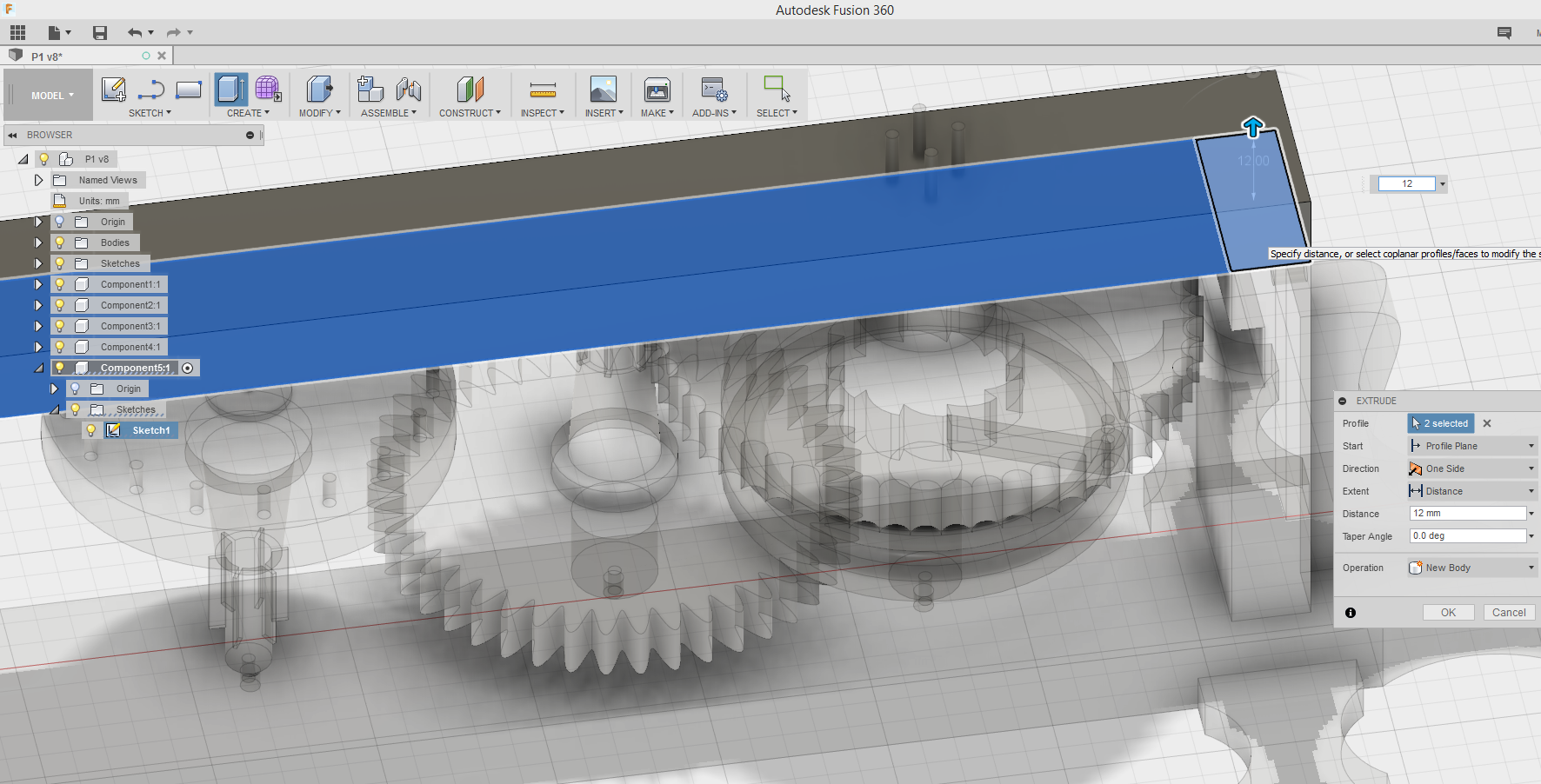1541x784 pixels.
Task: Toggle visibility bulb of Component3:1
Action: (x=60, y=326)
